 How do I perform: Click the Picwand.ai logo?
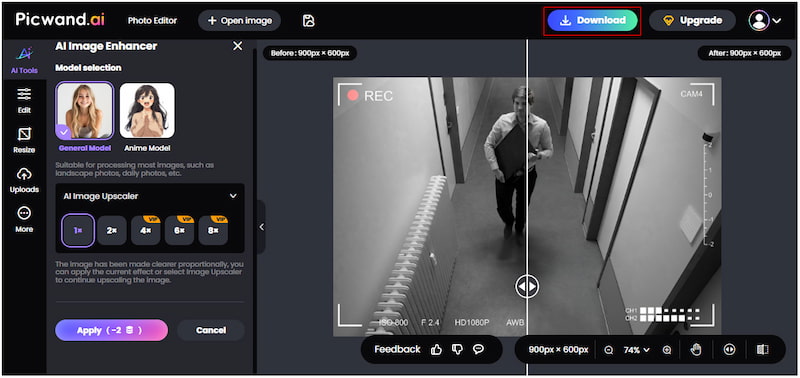60,19
